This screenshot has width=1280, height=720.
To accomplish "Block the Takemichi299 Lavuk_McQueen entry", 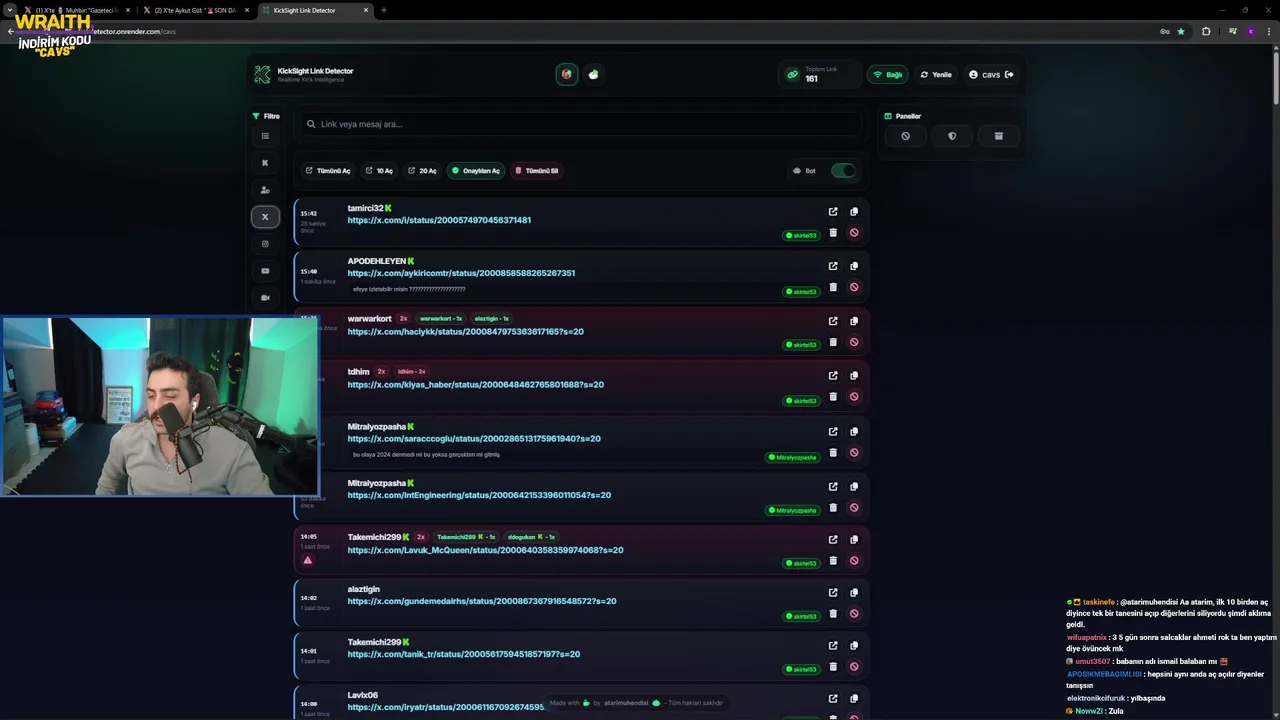I will coord(854,561).
